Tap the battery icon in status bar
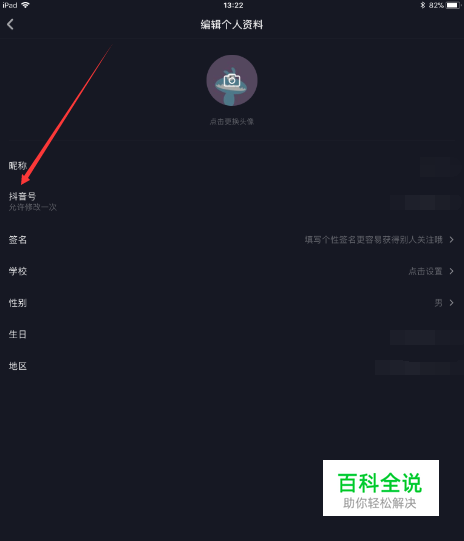 (453, 5)
